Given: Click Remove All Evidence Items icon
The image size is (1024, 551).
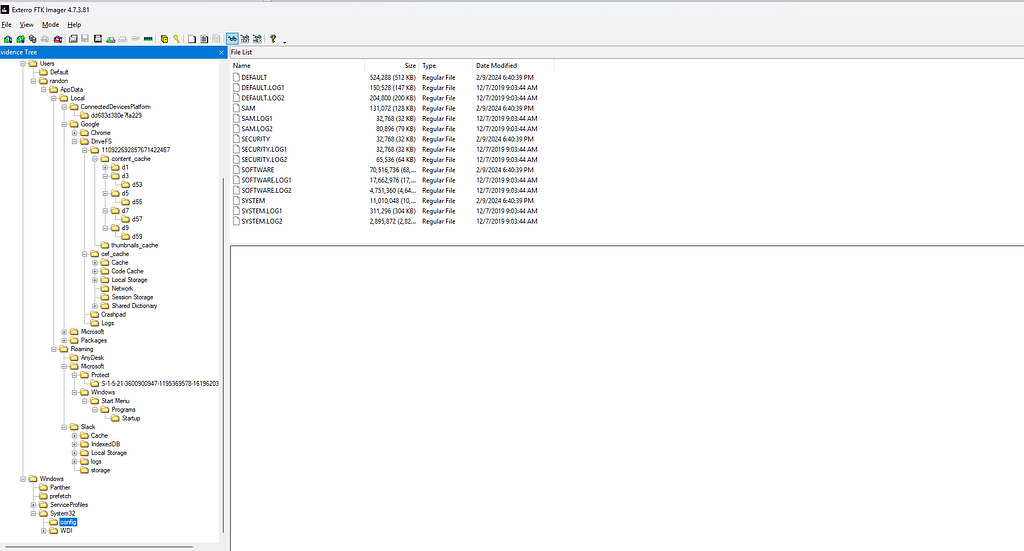Looking at the screenshot, I should pyautogui.click(x=57, y=39).
